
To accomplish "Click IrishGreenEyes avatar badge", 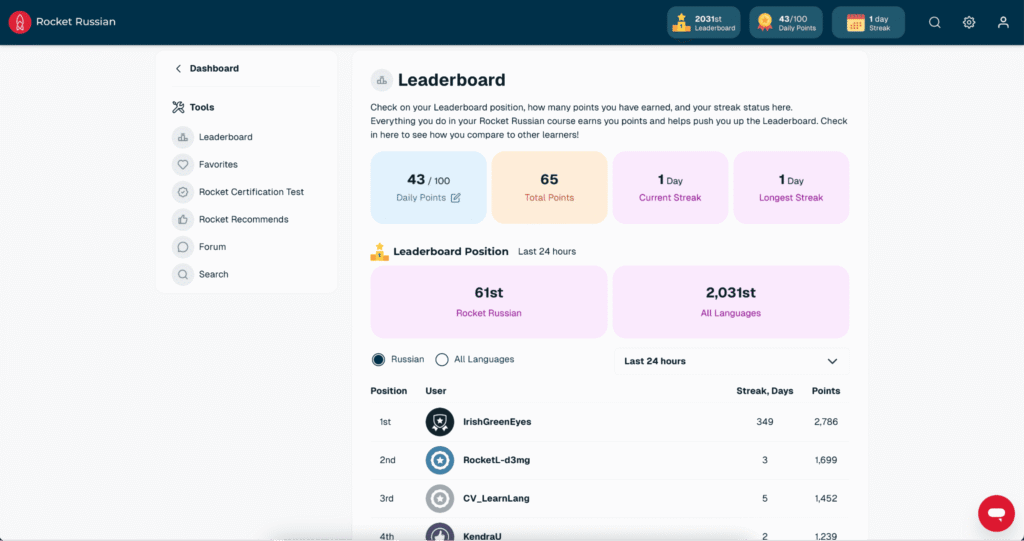I will click(440, 422).
